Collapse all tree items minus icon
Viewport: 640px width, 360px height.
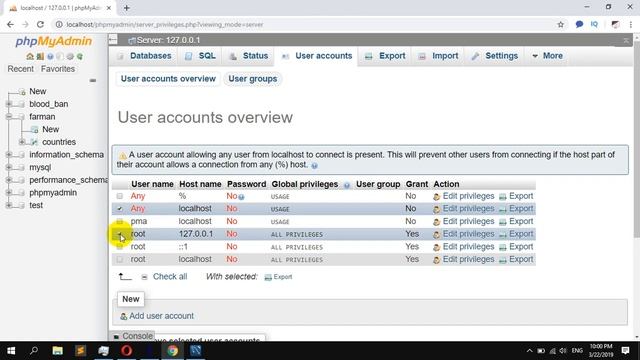[93, 80]
